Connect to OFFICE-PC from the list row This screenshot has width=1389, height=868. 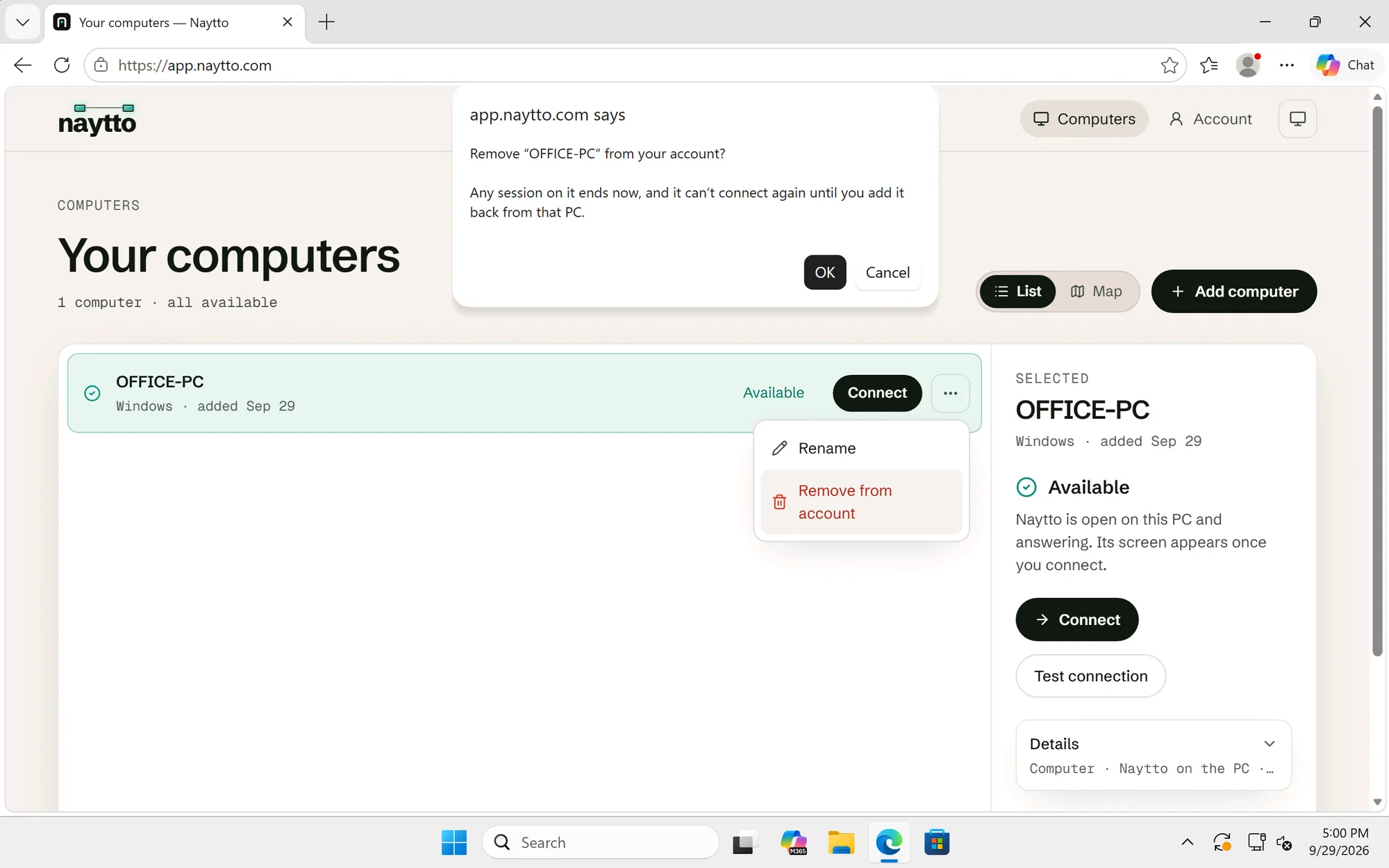pyautogui.click(x=877, y=393)
